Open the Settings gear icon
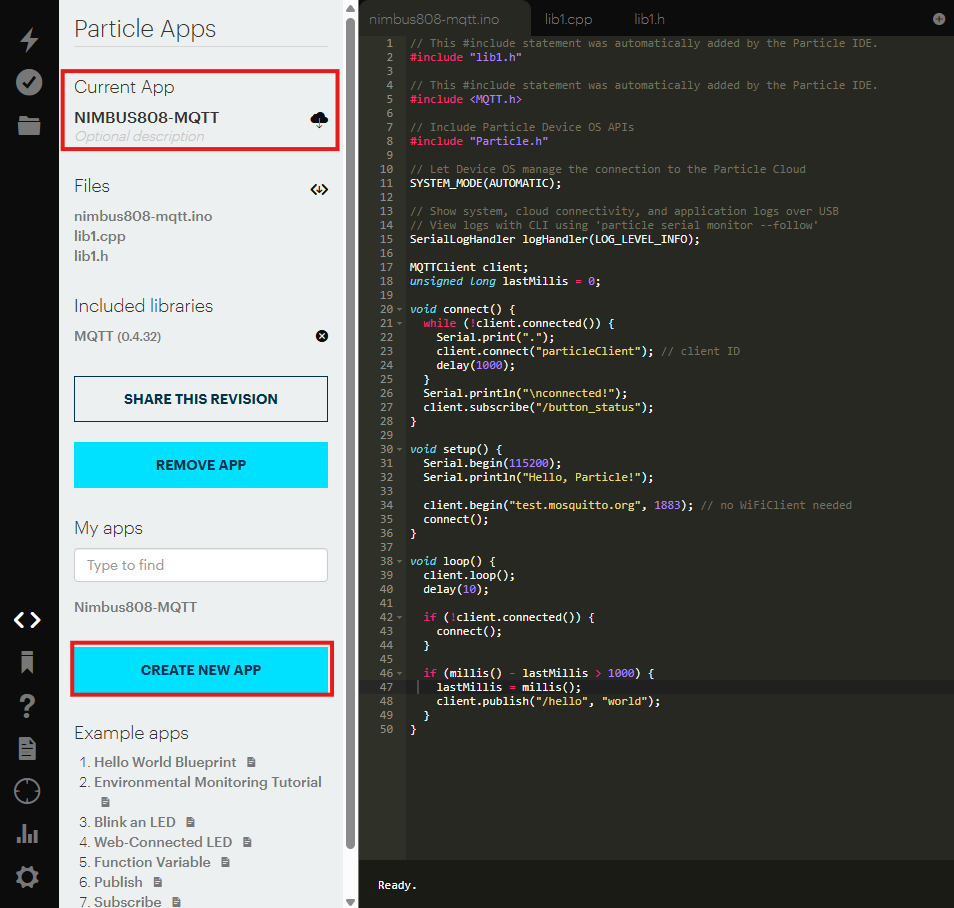The image size is (954, 908). click(x=27, y=877)
